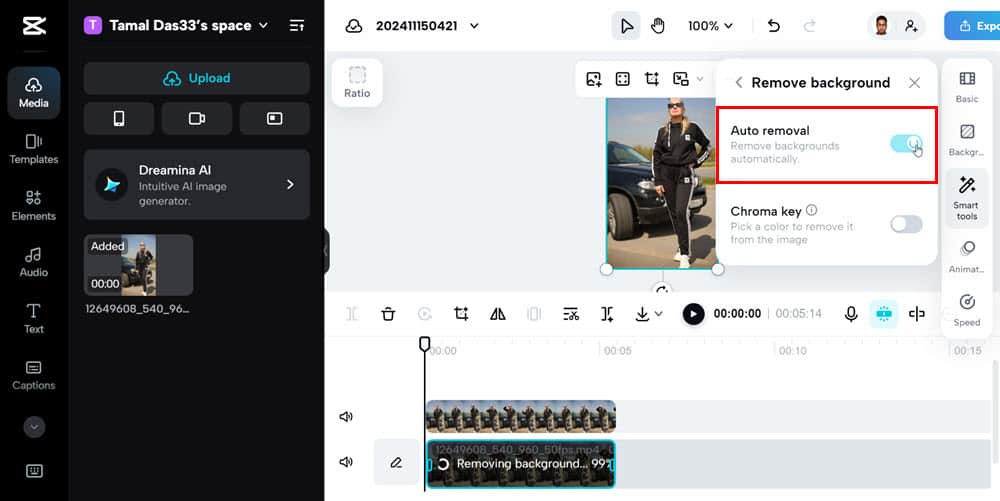Screen dimensions: 1000x501
Task: Open Tamal Das33's space dropdown
Action: coord(176,25)
